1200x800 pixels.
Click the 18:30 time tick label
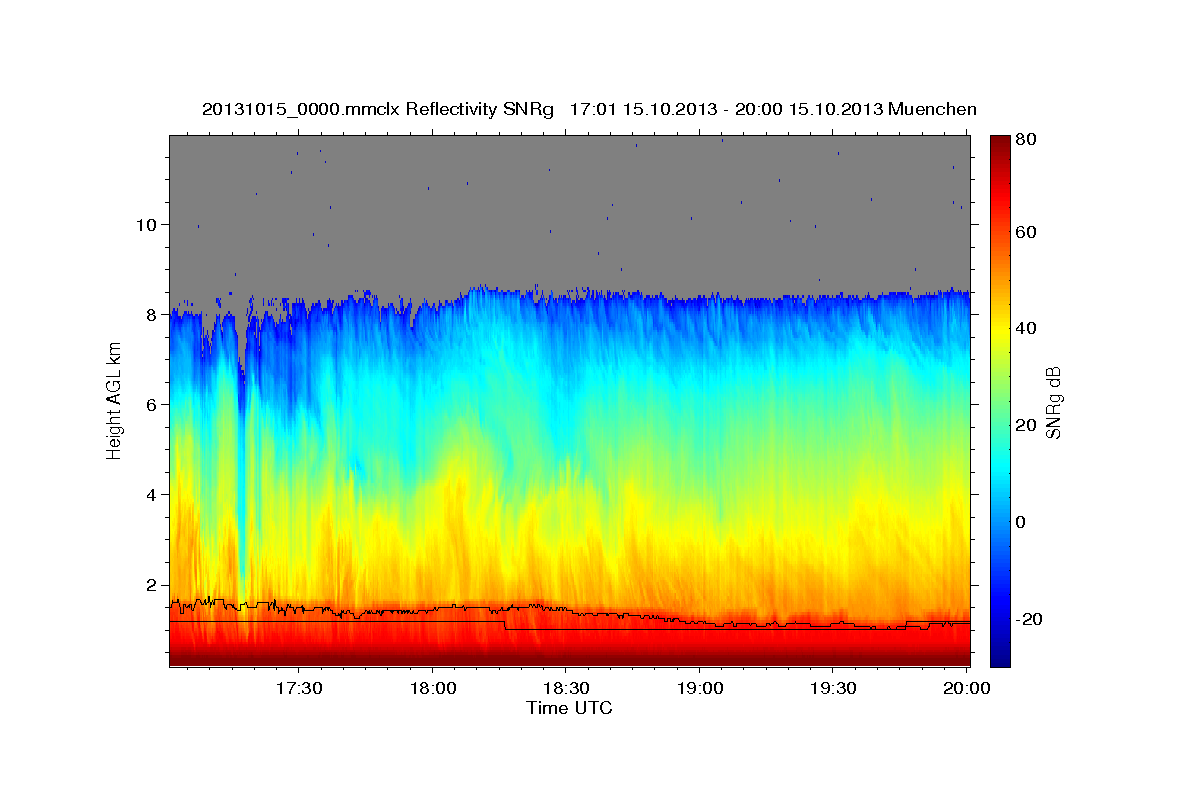[x=566, y=689]
